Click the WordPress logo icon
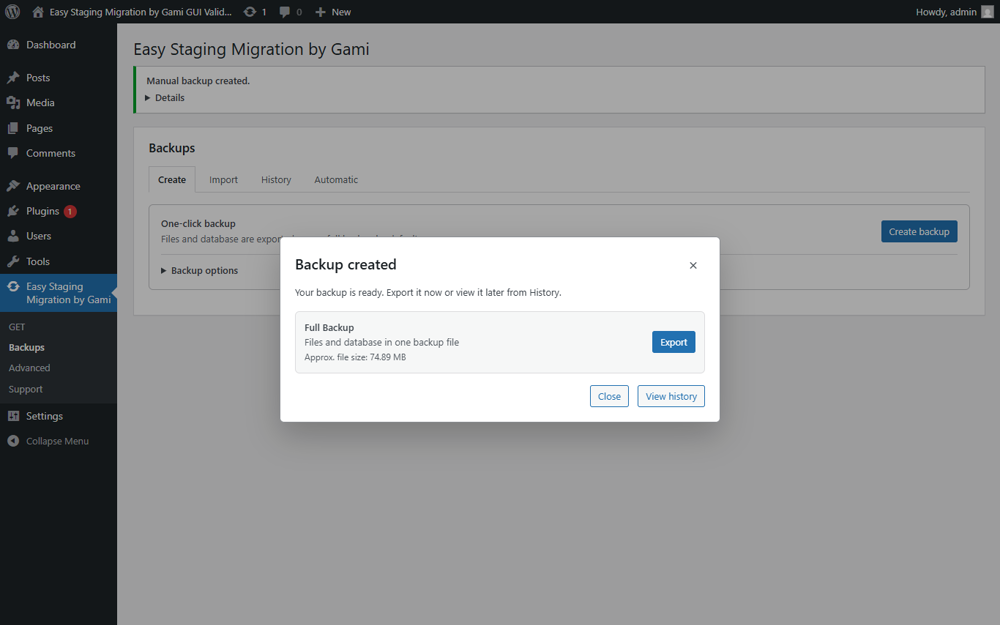Viewport: 1000px width, 625px height. tap(13, 11)
